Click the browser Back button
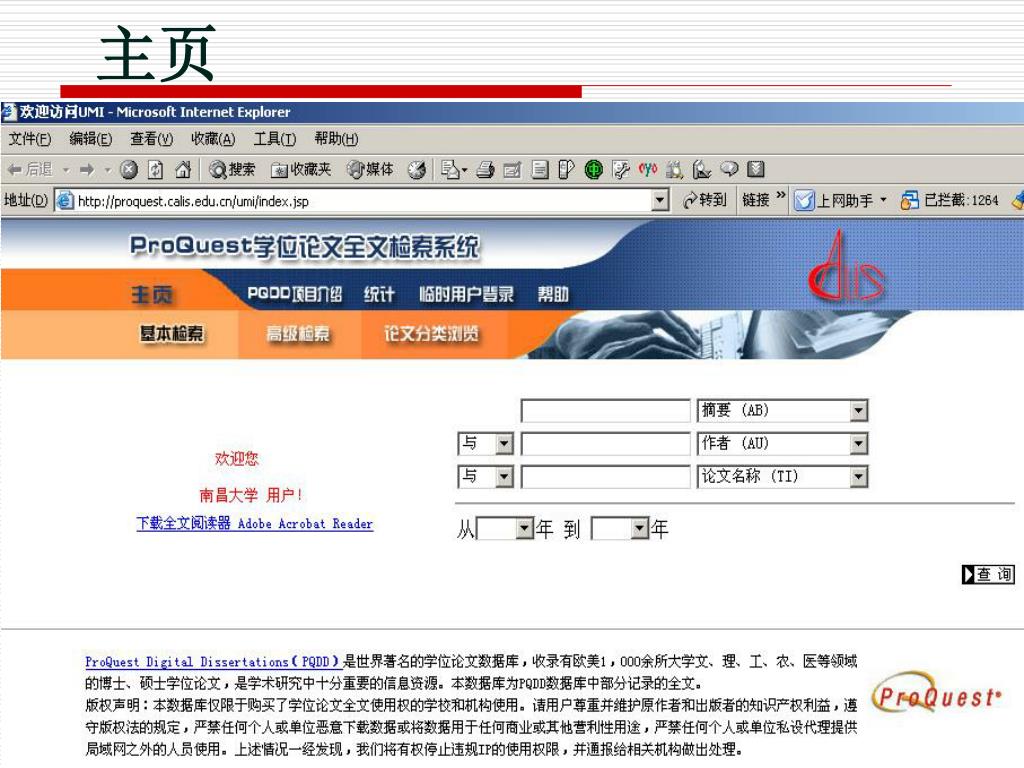Screen dimensions: 1024x768 pyautogui.click(x=29, y=170)
